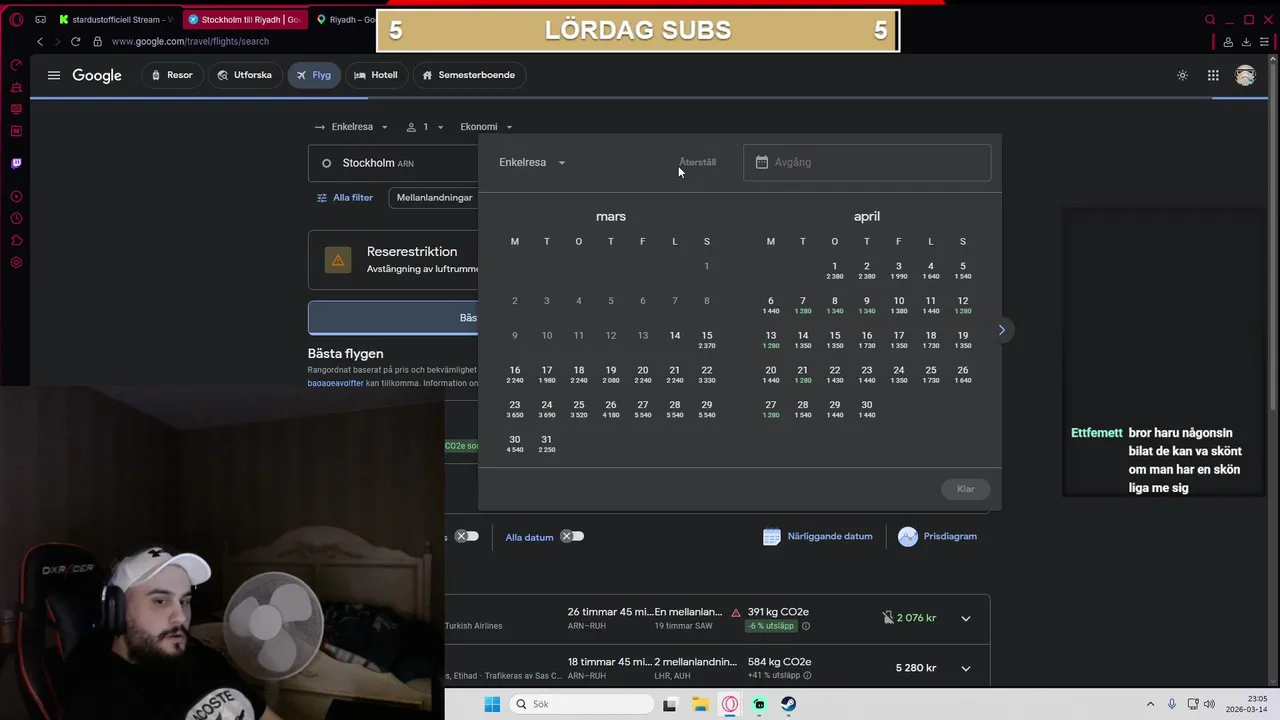
Task: Open File Explorer from the taskbar
Action: coord(700,704)
